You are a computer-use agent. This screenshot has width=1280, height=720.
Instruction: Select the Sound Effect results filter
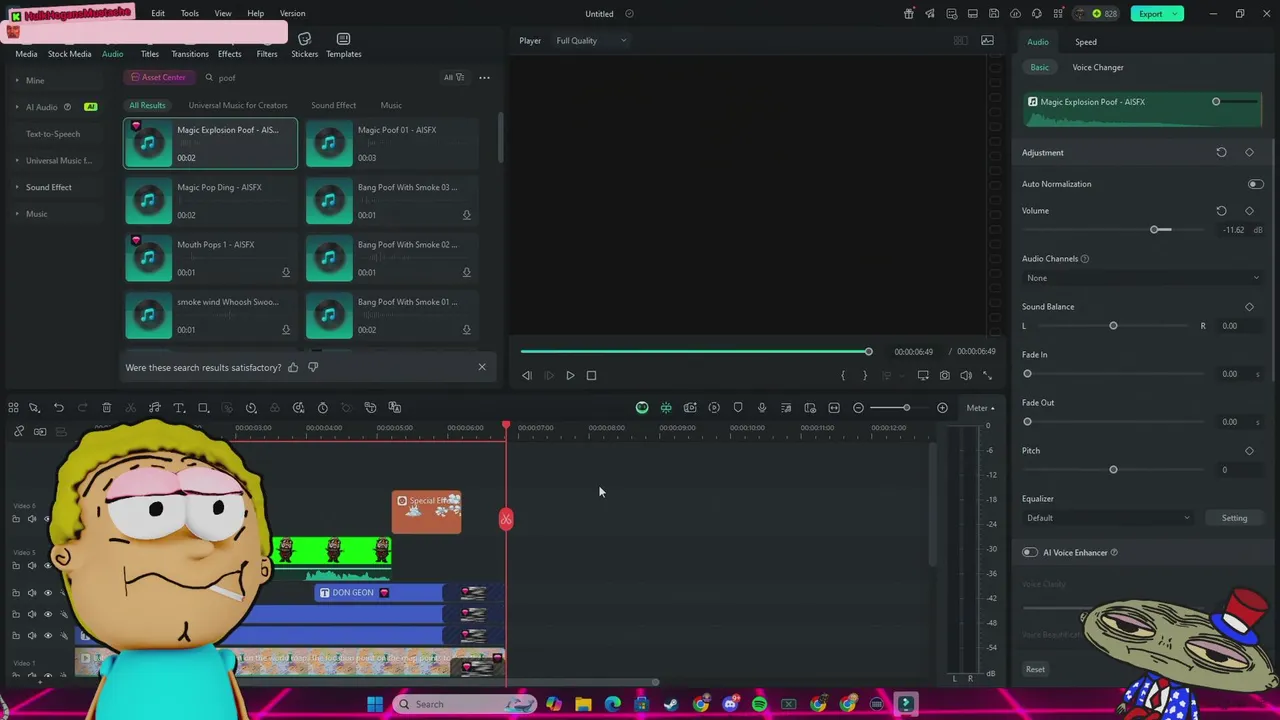click(333, 105)
